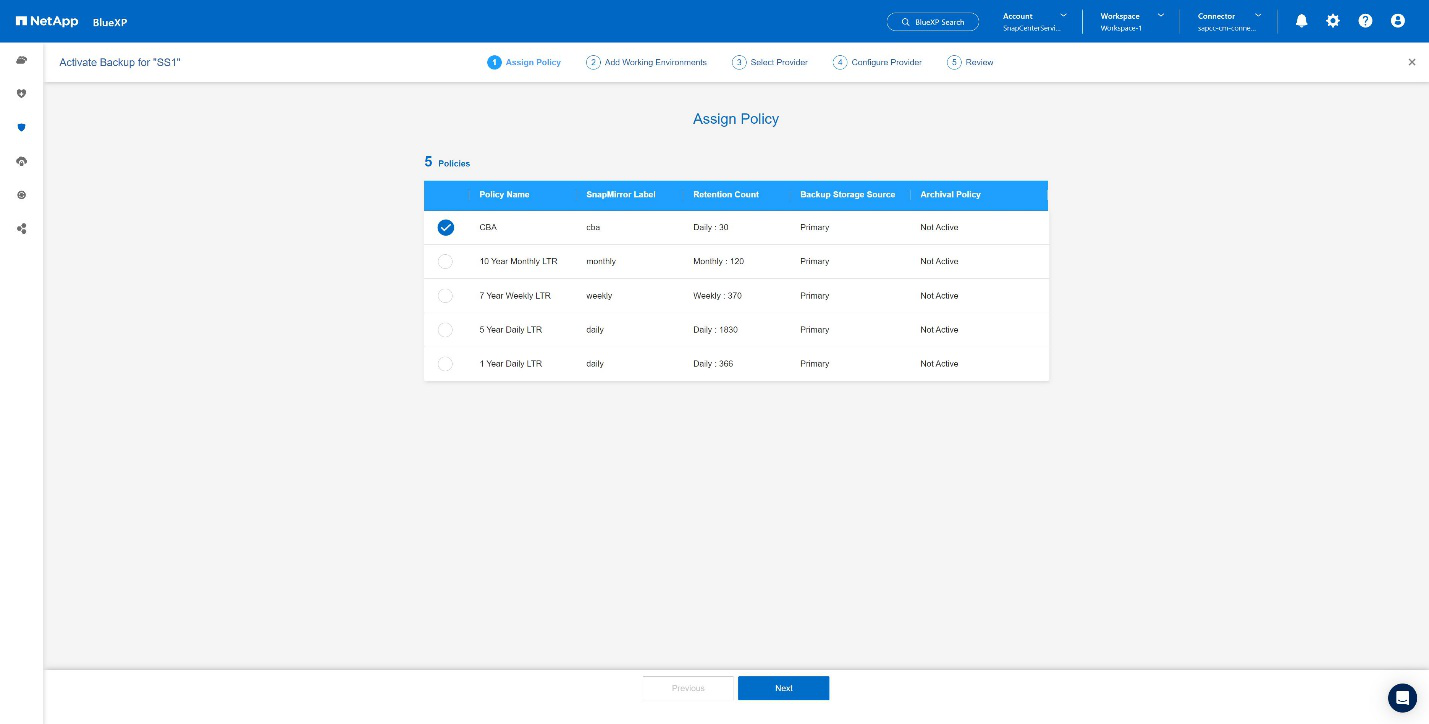The width and height of the screenshot is (1429, 724).
Task: Click the Previous button
Action: [688, 688]
